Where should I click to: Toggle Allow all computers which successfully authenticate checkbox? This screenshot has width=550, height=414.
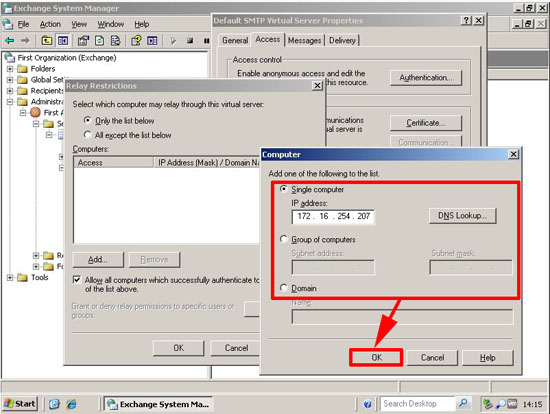pos(76,280)
